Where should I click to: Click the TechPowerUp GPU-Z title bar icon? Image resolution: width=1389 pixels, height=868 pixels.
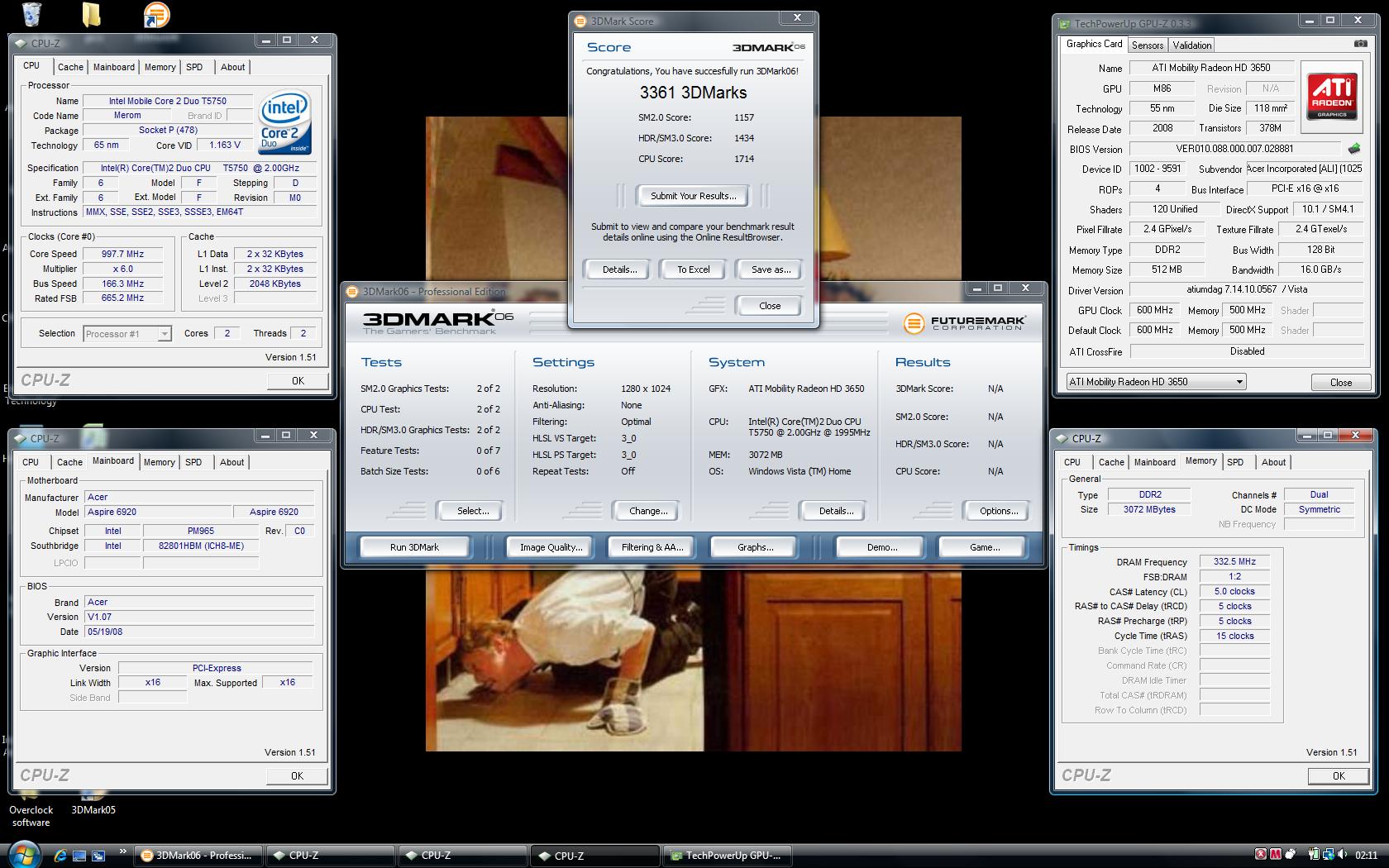pyautogui.click(x=1064, y=23)
